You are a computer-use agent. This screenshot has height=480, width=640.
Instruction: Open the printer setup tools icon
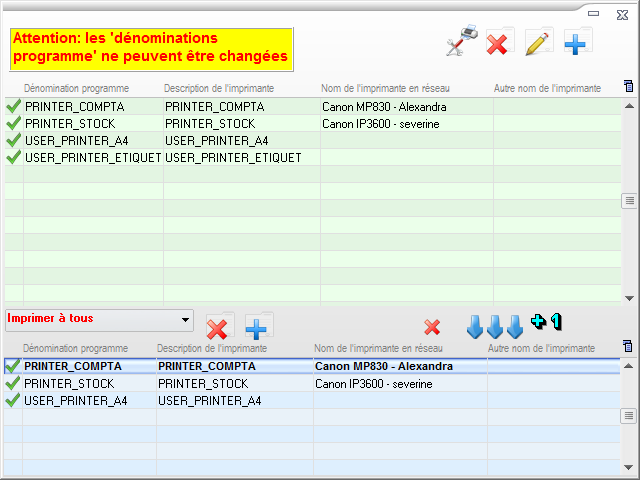pos(461,43)
